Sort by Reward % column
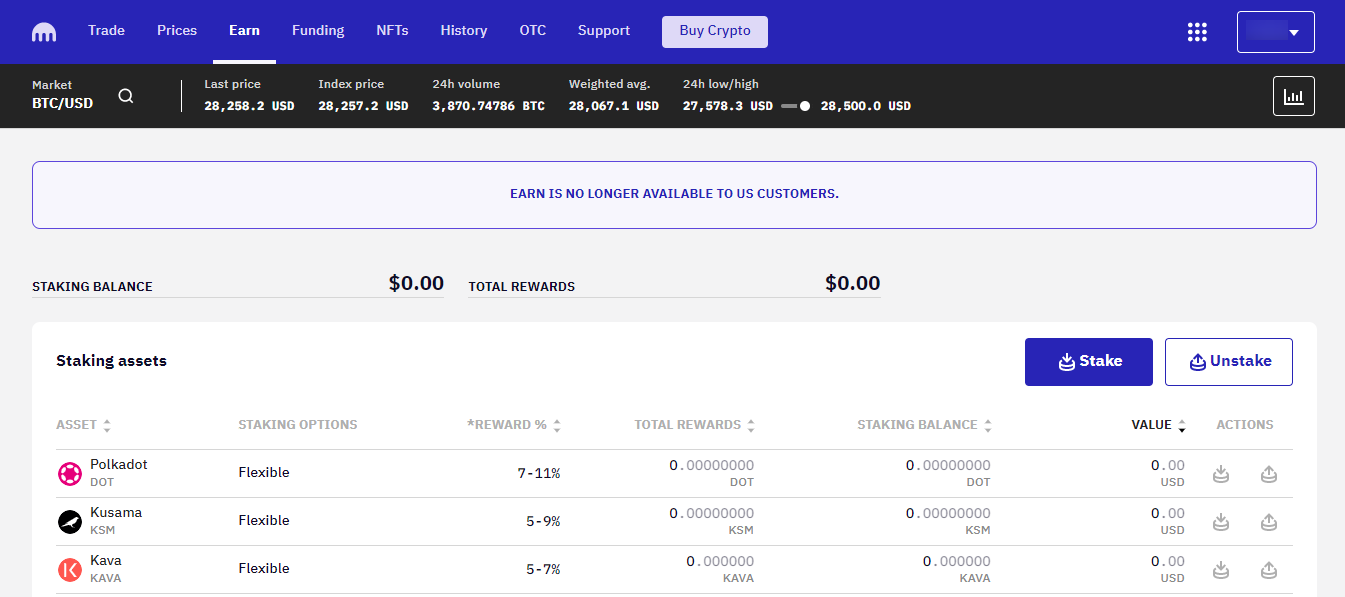 coord(514,425)
